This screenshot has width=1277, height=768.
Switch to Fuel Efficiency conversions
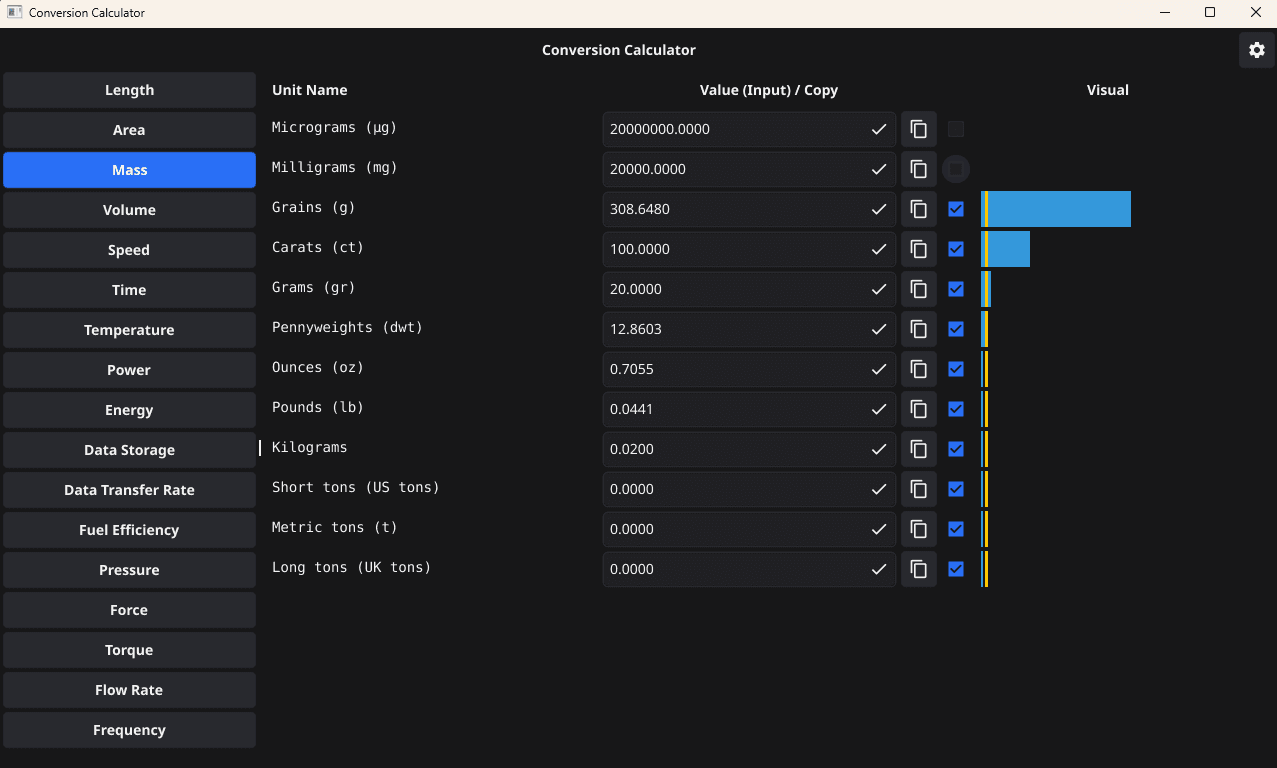tap(129, 529)
